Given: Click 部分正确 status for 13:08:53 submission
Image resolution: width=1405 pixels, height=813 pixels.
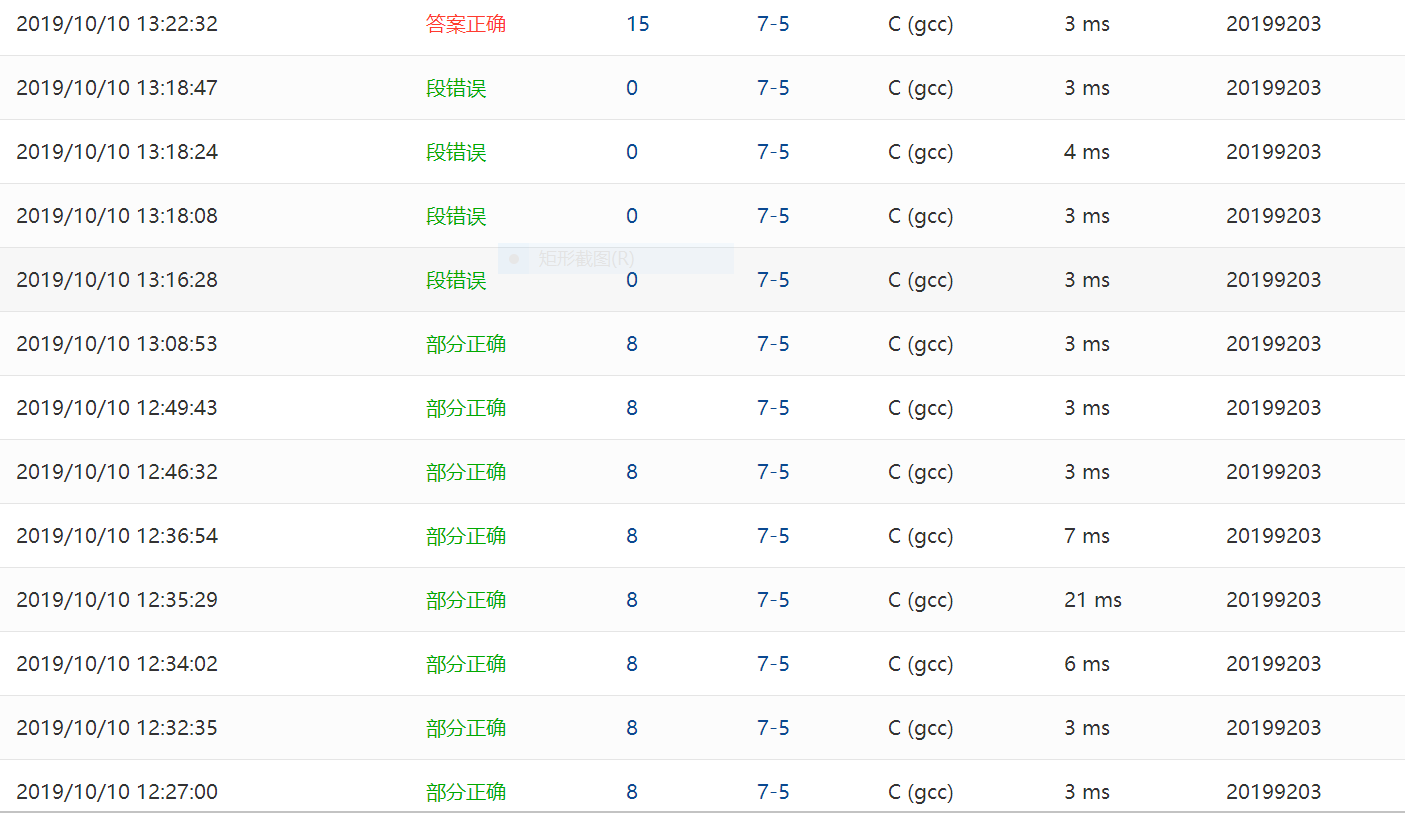Looking at the screenshot, I should coord(466,344).
